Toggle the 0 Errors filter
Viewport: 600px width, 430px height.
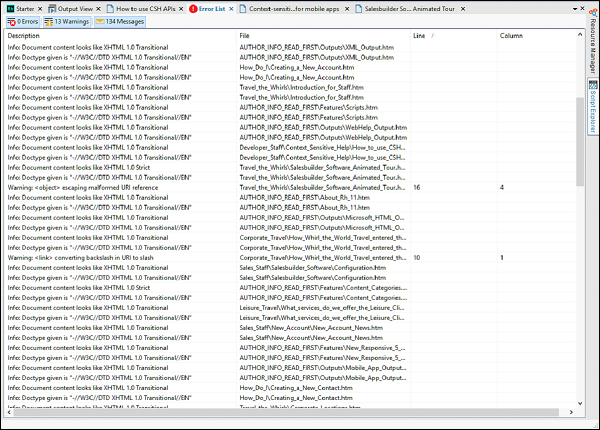pyautogui.click(x=22, y=20)
